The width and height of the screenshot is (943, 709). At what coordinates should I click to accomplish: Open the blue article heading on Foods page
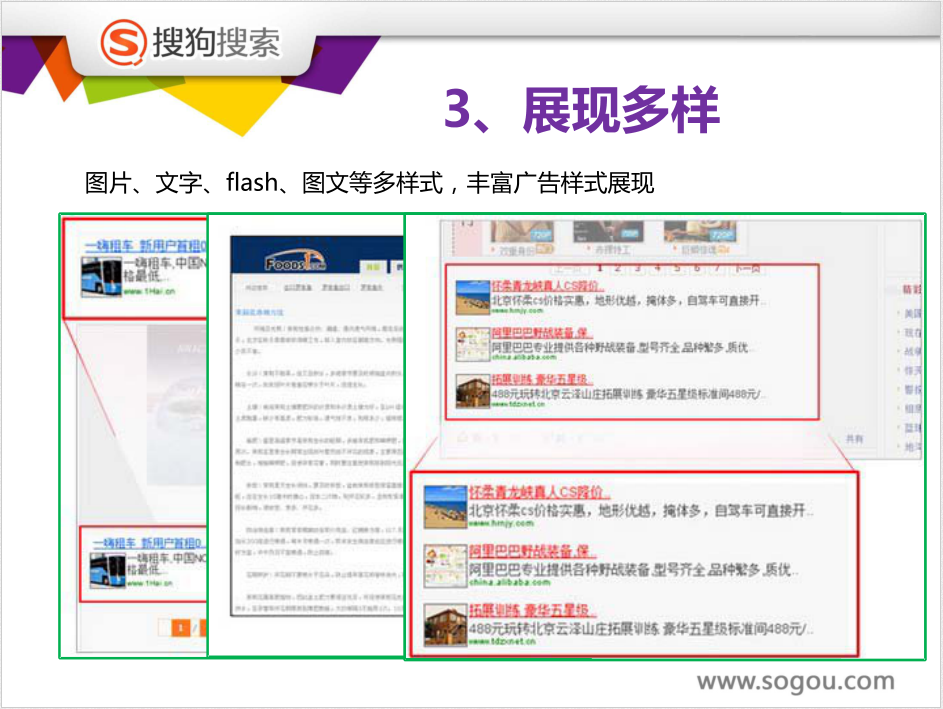pyautogui.click(x=259, y=313)
